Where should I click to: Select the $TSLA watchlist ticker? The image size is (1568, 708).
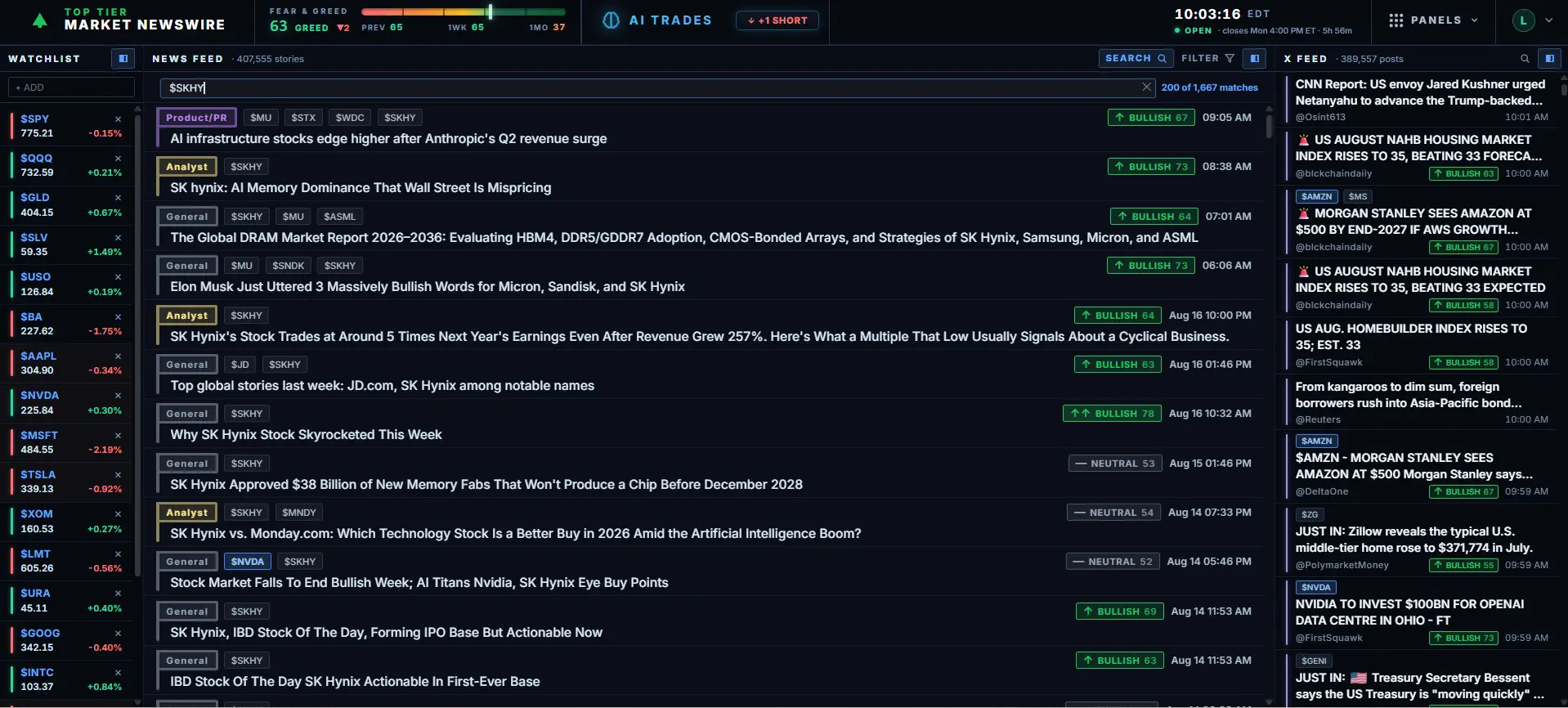pyautogui.click(x=38, y=475)
